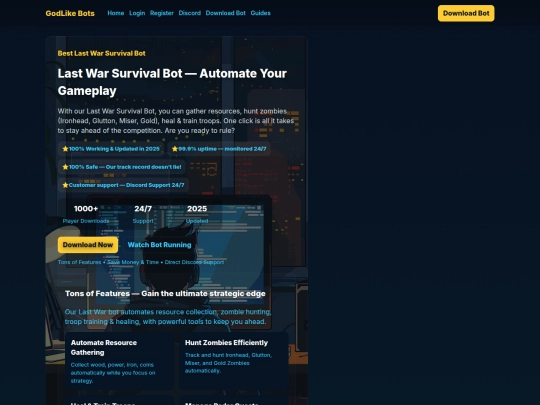The width and height of the screenshot is (540, 405).
Task: Click the 'Best Last War Survival Bot' tagline
Action: pos(102,53)
